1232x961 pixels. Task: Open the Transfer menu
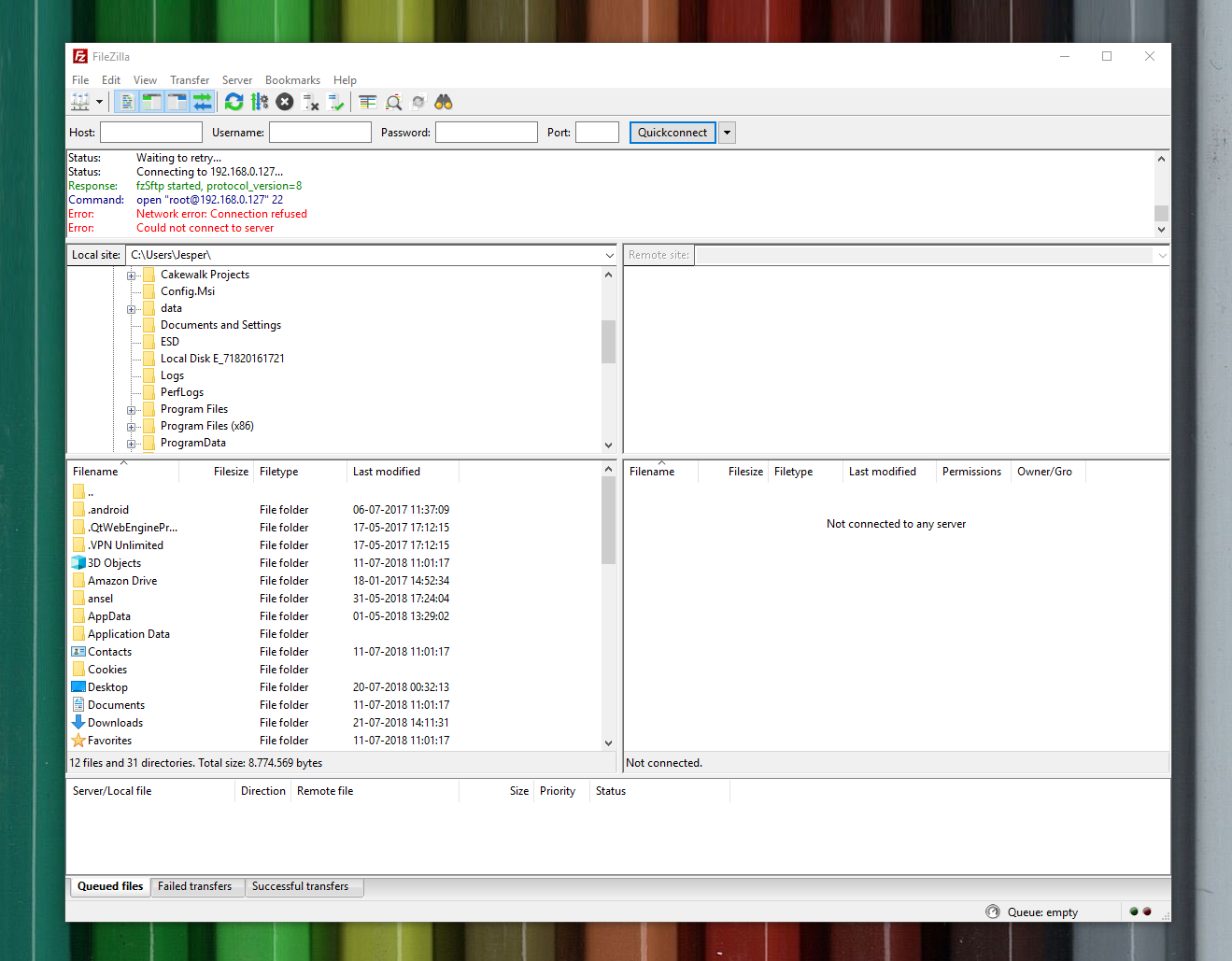190,80
